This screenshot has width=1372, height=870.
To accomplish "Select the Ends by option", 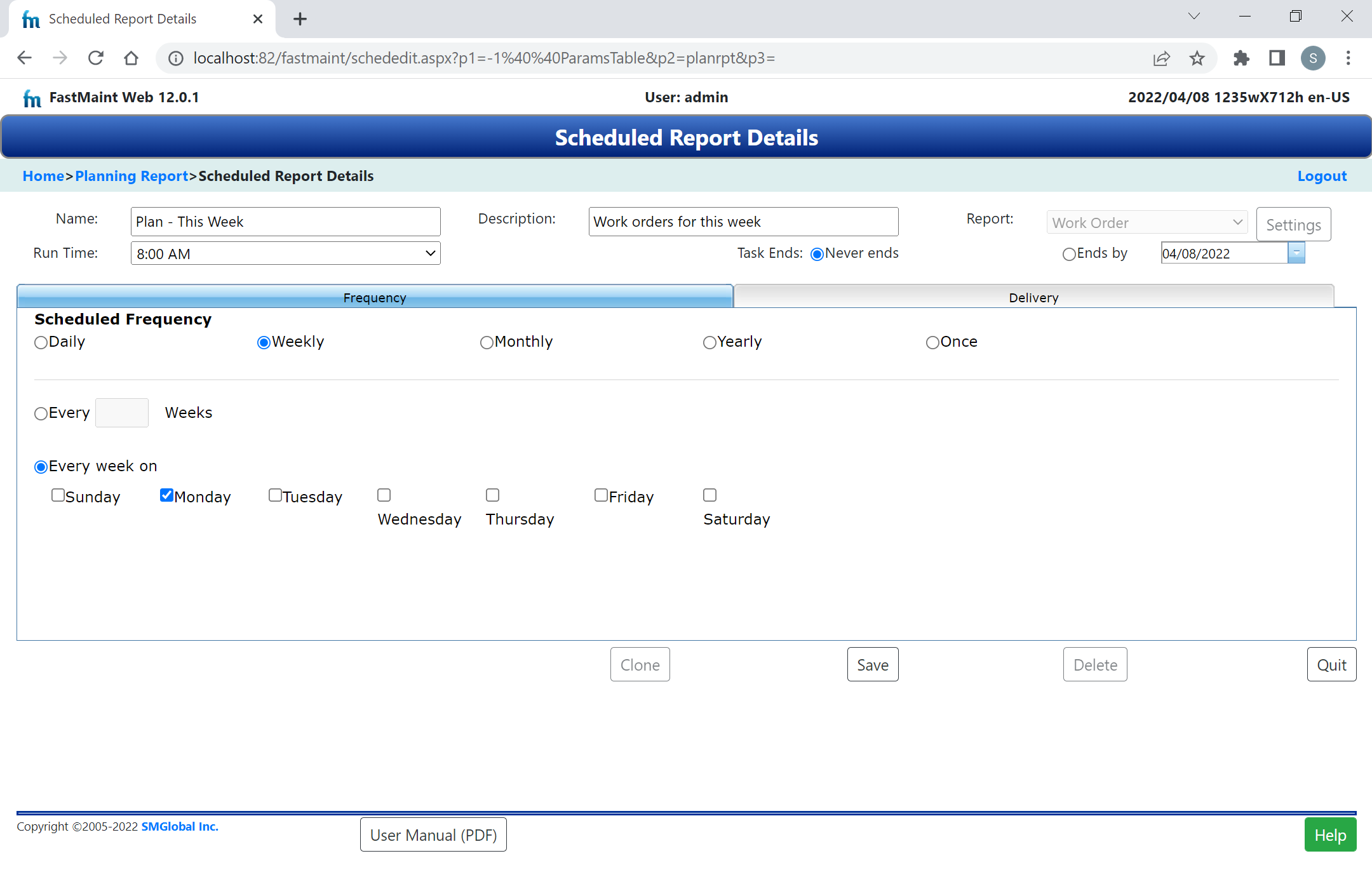I will [1069, 255].
